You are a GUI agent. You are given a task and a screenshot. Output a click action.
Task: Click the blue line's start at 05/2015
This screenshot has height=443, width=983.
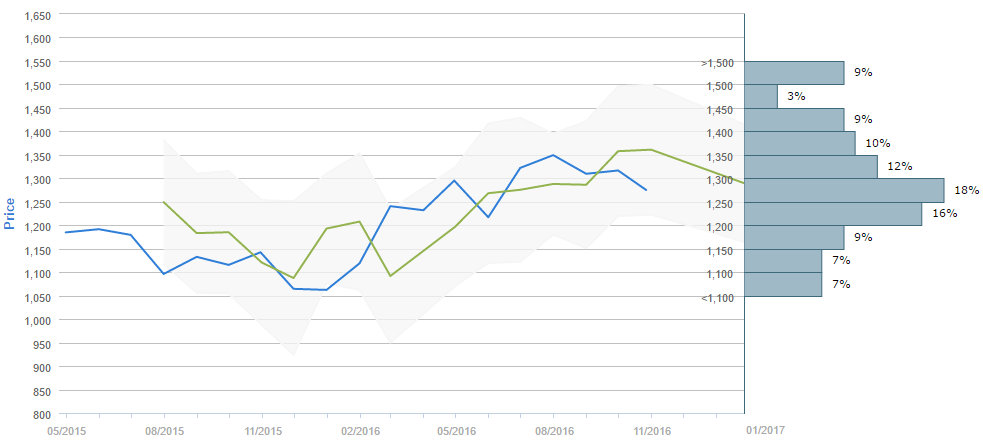(x=66, y=232)
